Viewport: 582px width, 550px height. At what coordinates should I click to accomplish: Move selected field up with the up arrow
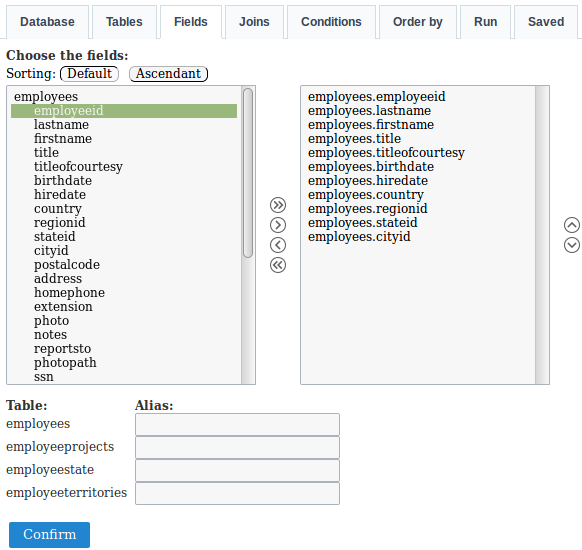point(572,225)
